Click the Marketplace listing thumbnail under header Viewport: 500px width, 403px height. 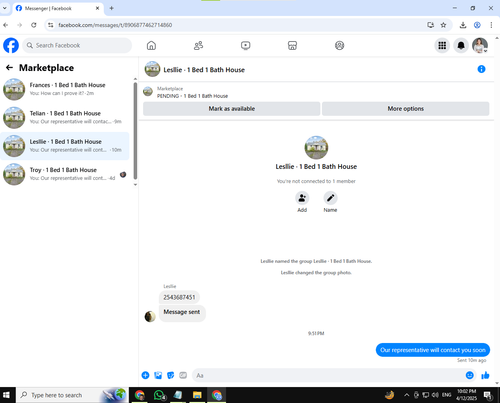click(148, 91)
